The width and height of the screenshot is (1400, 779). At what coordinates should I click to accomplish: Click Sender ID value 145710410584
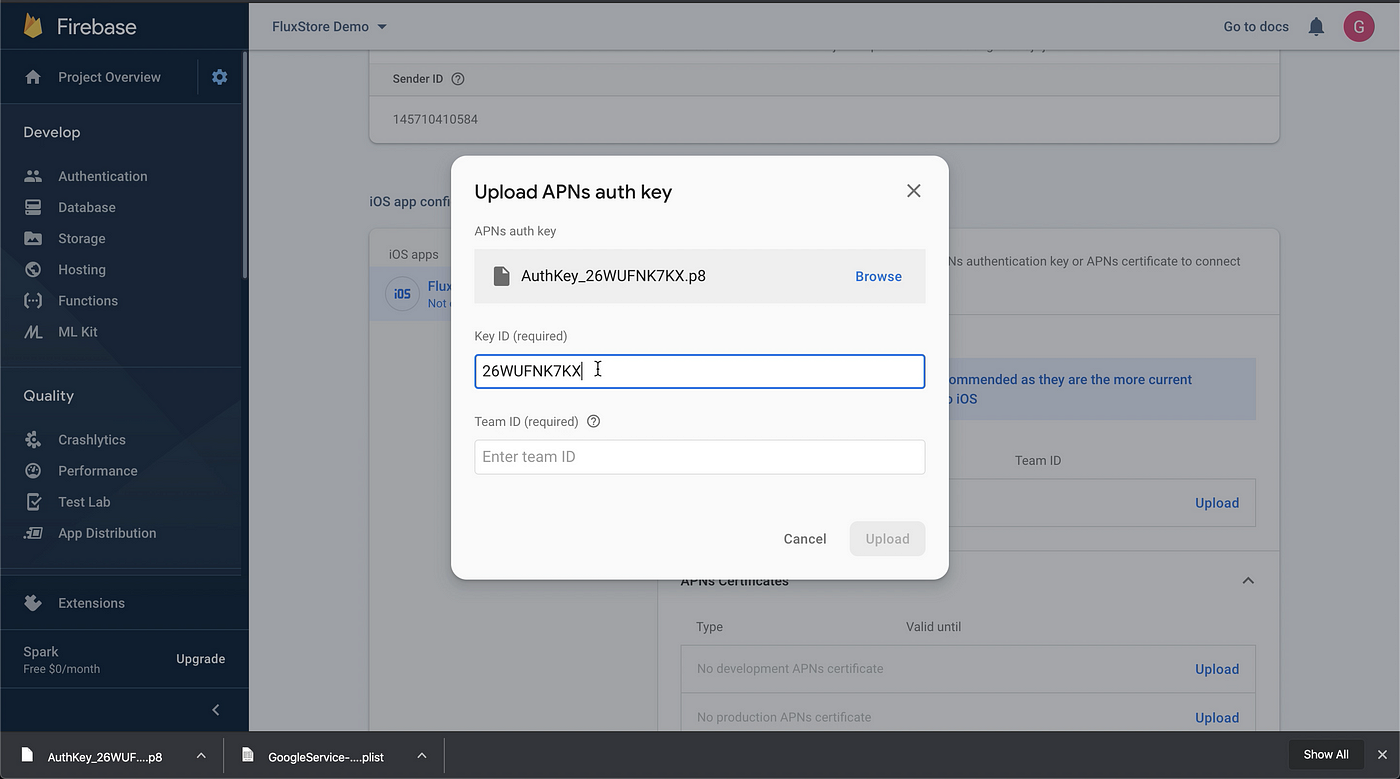(x=435, y=119)
